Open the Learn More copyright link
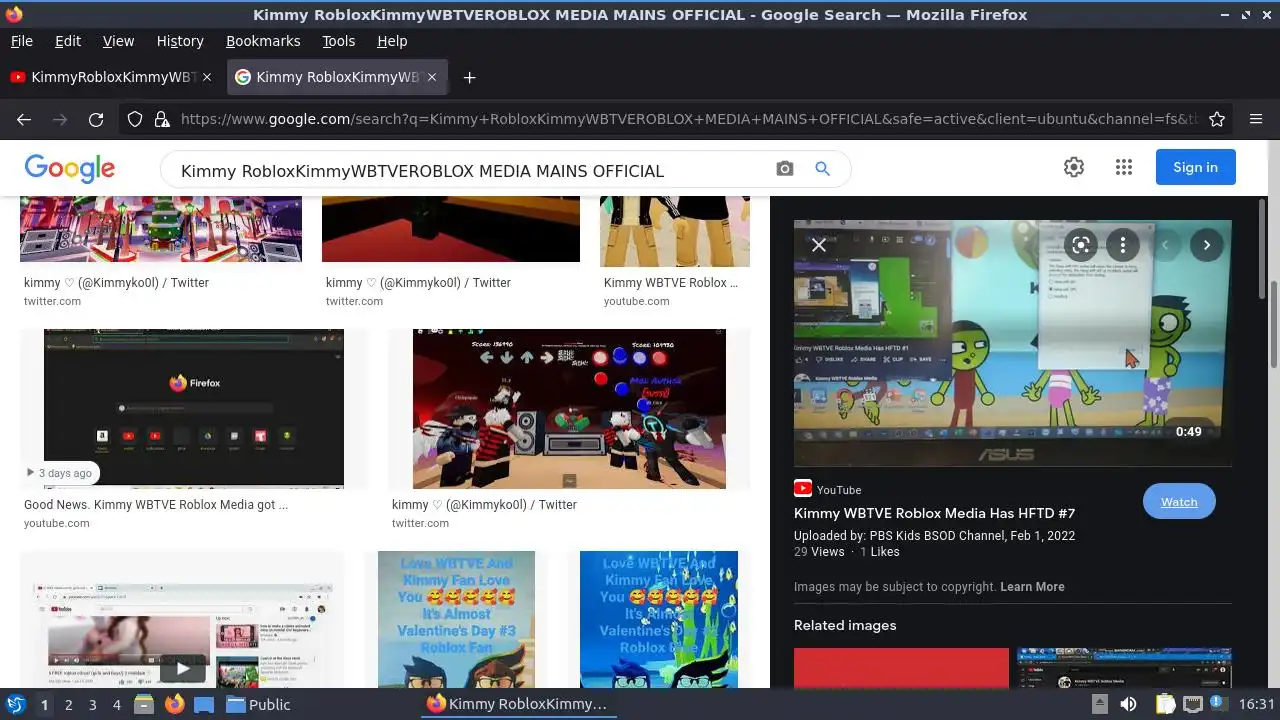Viewport: 1280px width, 720px height. [1032, 587]
